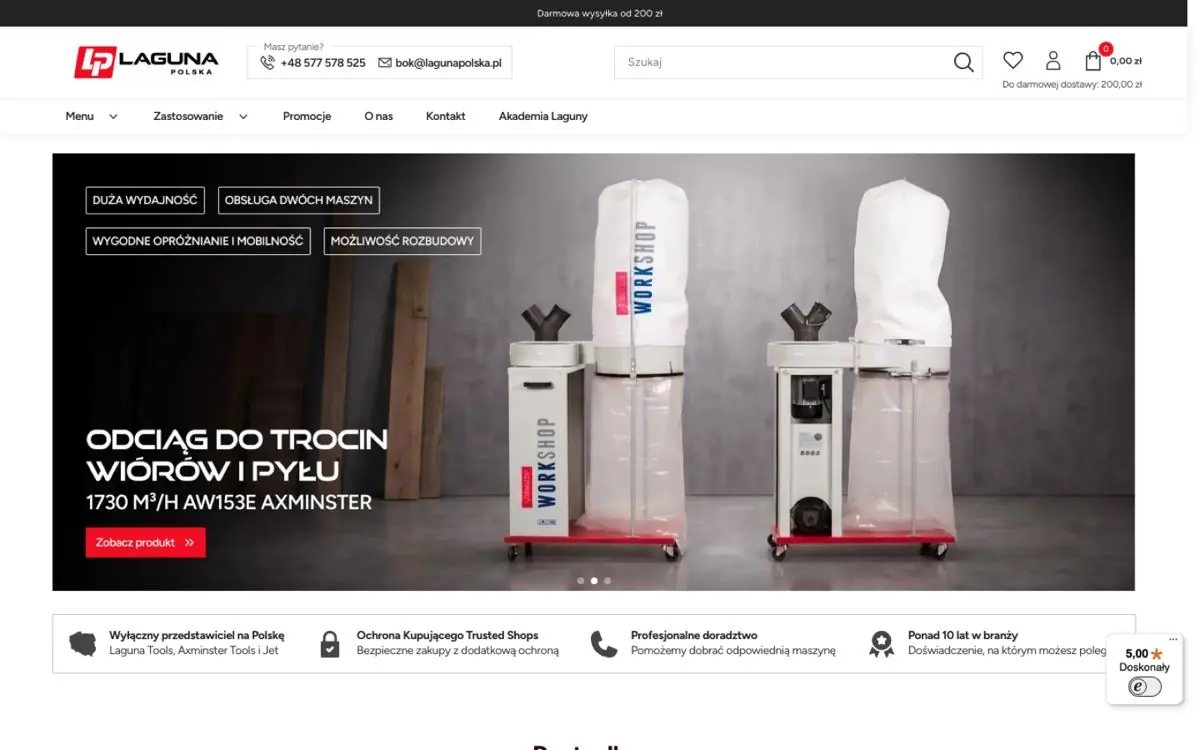Viewport: 1200px width, 750px height.
Task: Click the search magnifier icon
Action: pyautogui.click(x=963, y=62)
